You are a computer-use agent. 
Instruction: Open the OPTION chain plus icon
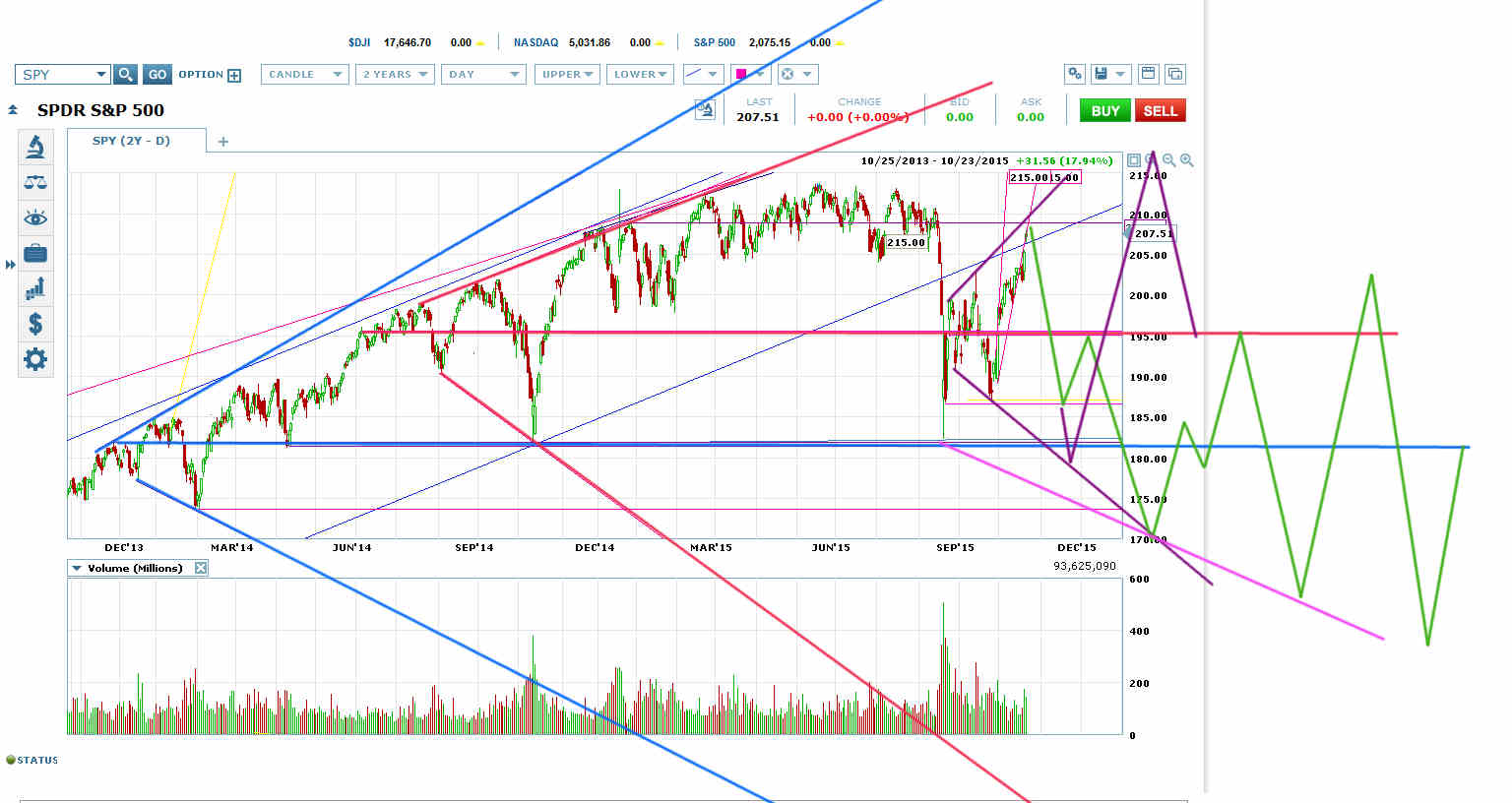(234, 76)
